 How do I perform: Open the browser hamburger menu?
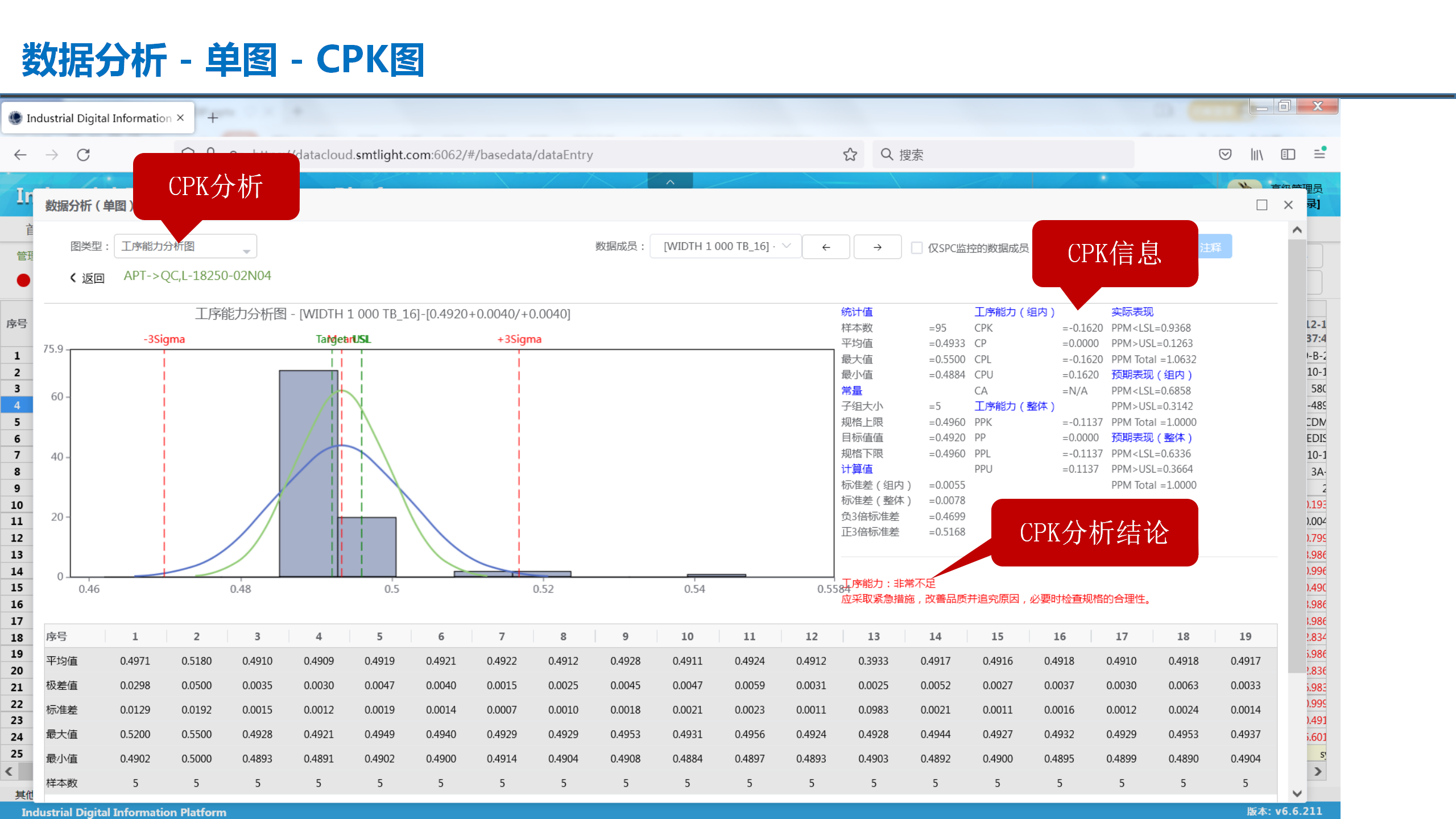coord(1319,154)
